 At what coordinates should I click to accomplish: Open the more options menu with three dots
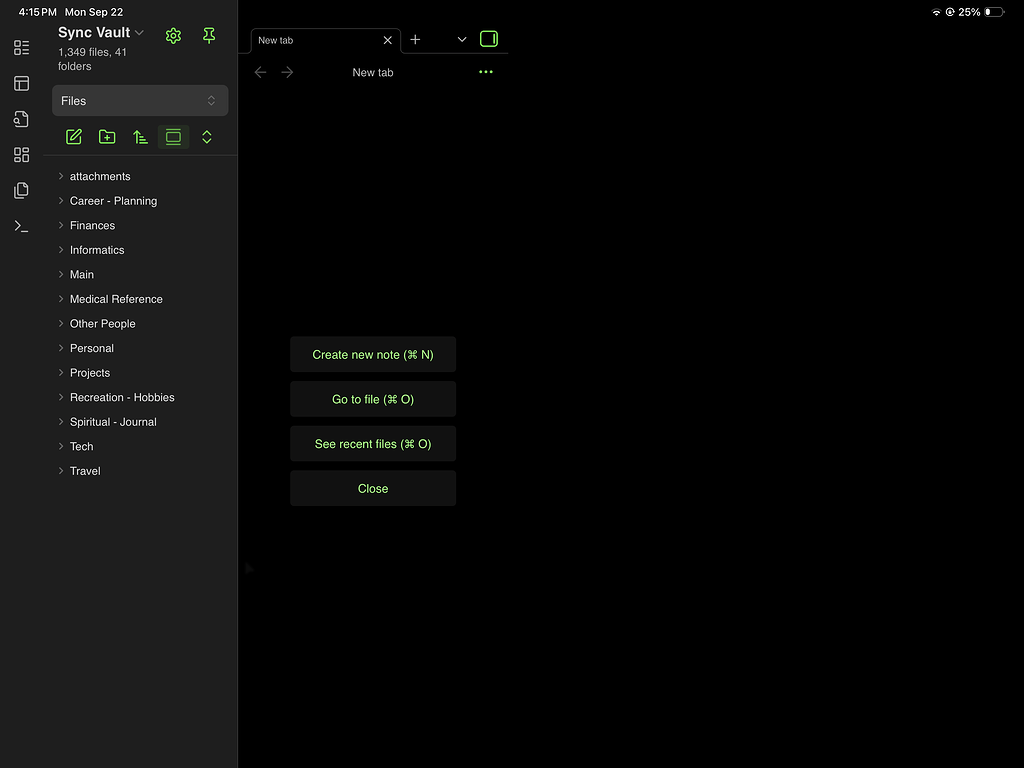tap(486, 71)
